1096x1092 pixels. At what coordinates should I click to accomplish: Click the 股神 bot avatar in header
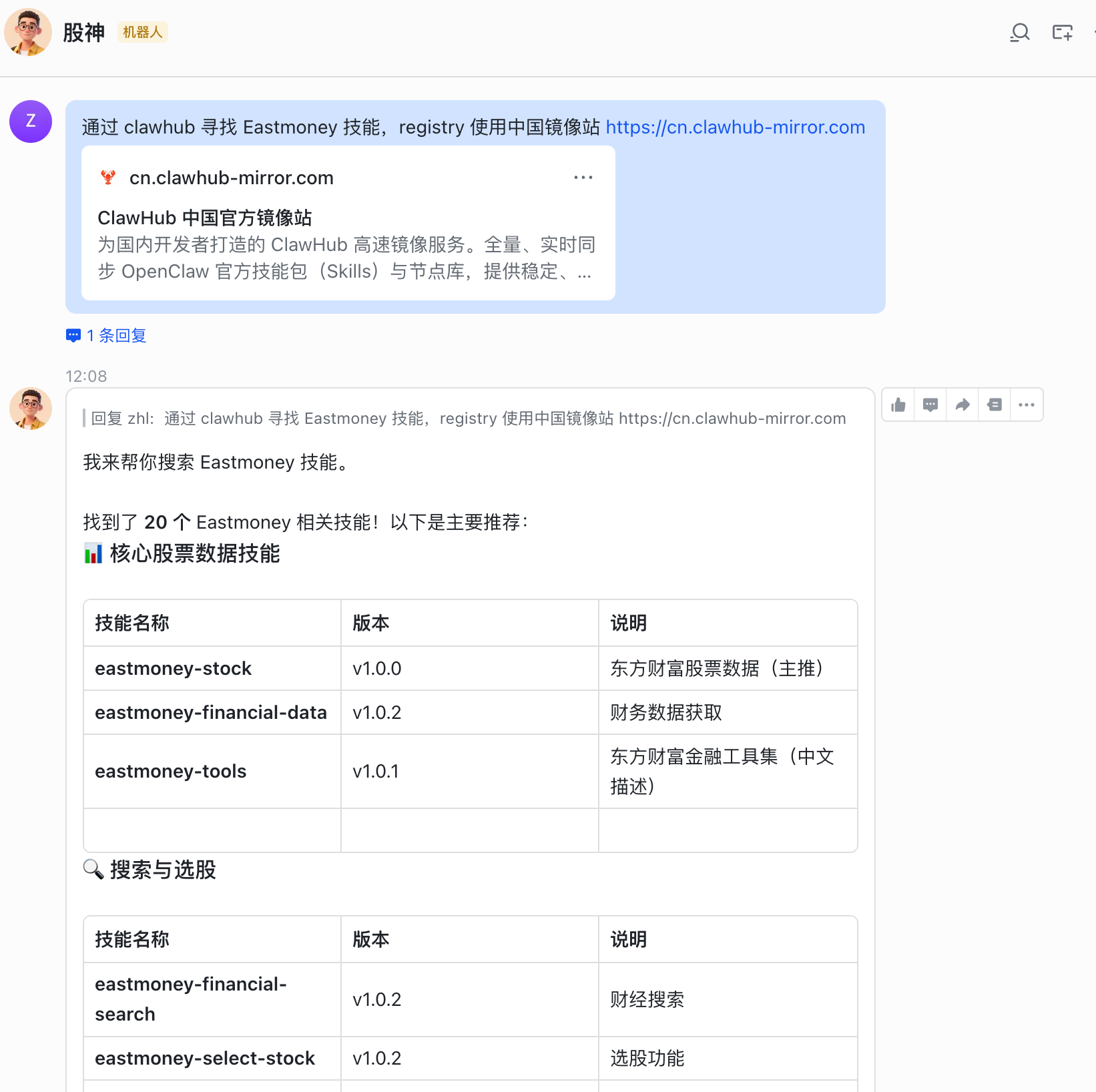(28, 32)
